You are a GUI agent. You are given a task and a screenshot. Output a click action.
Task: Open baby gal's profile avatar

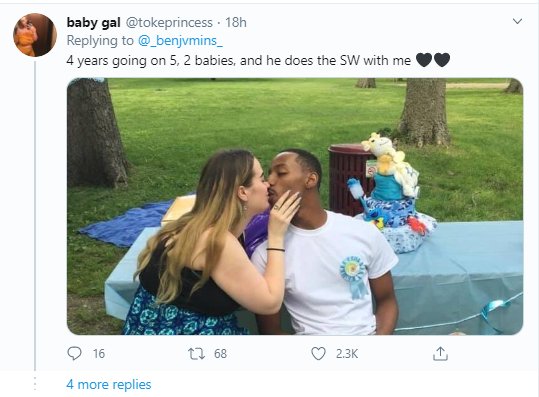35,35
